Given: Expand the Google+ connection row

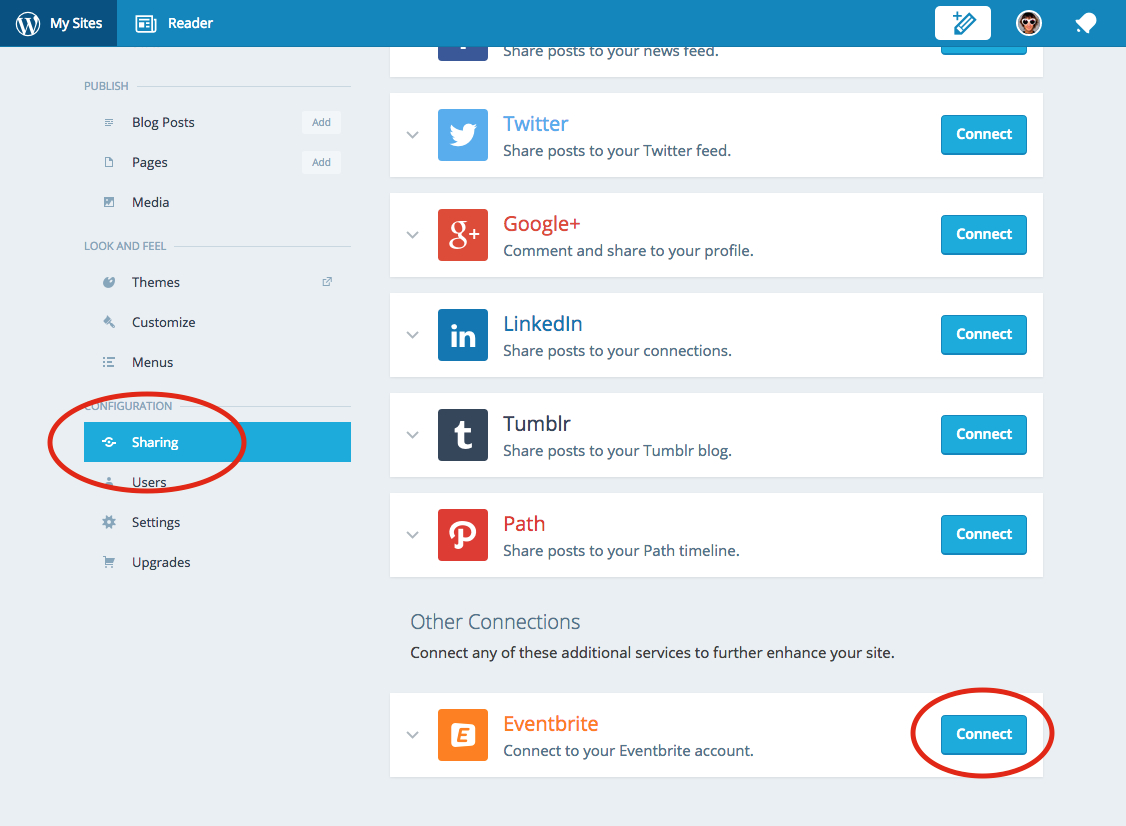Looking at the screenshot, I should click(412, 235).
